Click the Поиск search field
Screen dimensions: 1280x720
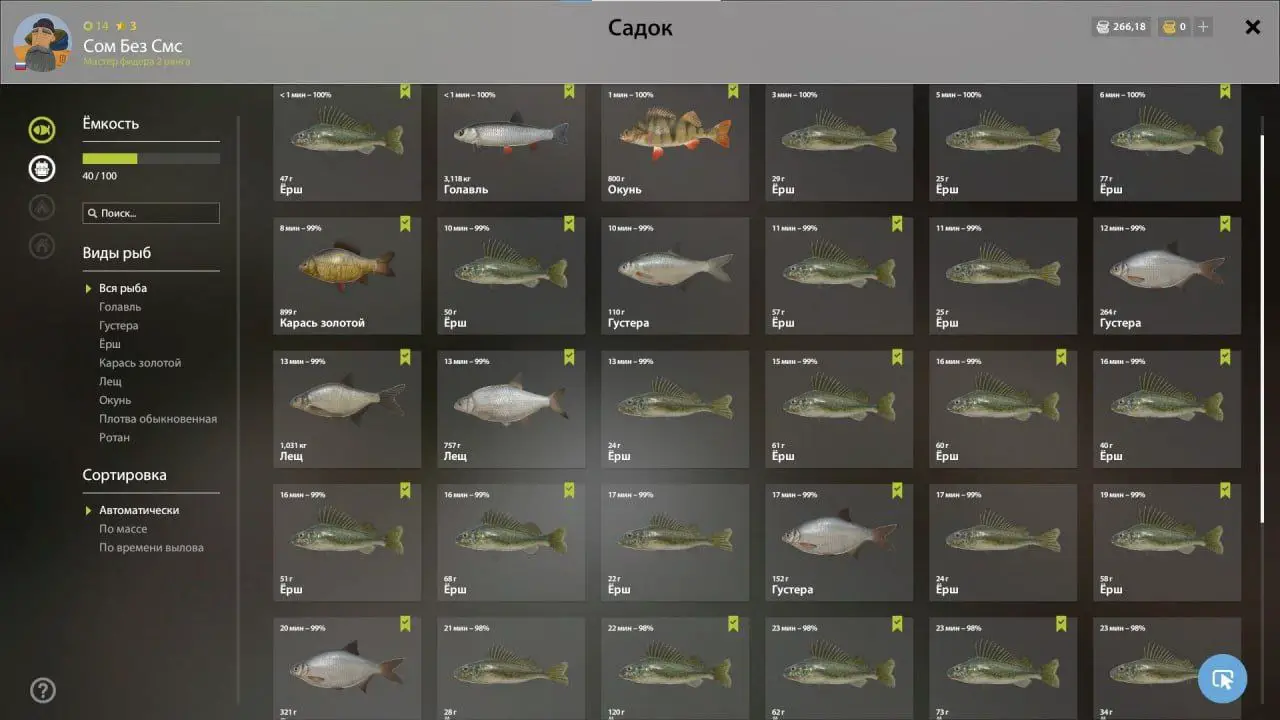151,213
